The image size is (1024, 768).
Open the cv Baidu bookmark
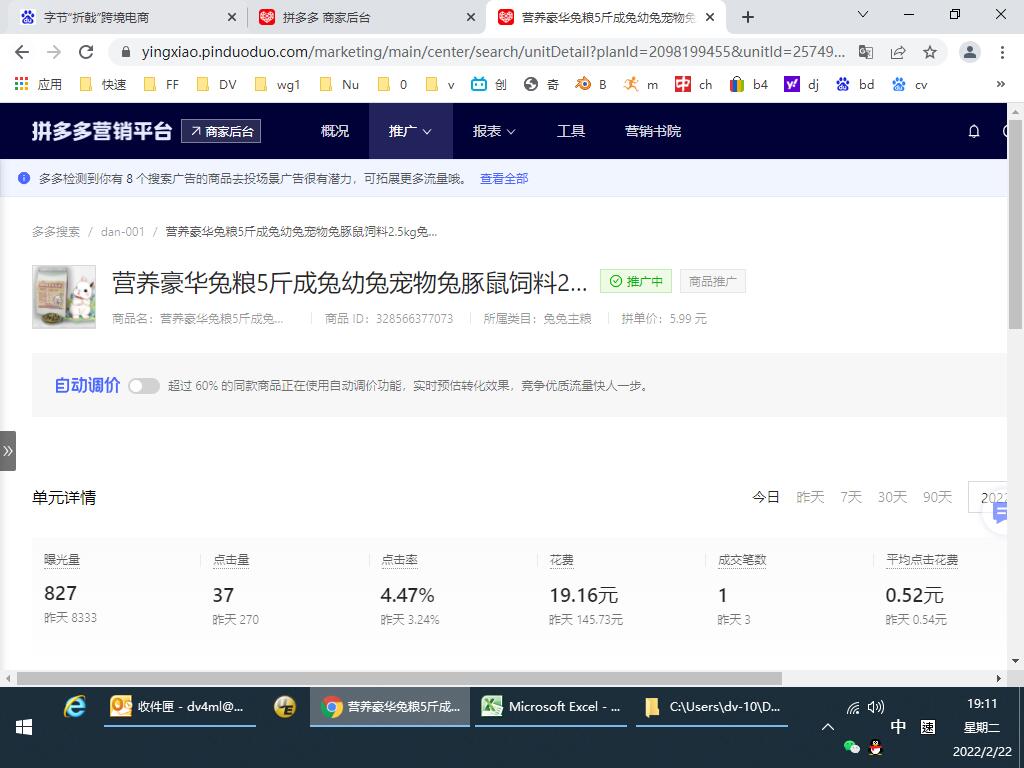[x=910, y=84]
